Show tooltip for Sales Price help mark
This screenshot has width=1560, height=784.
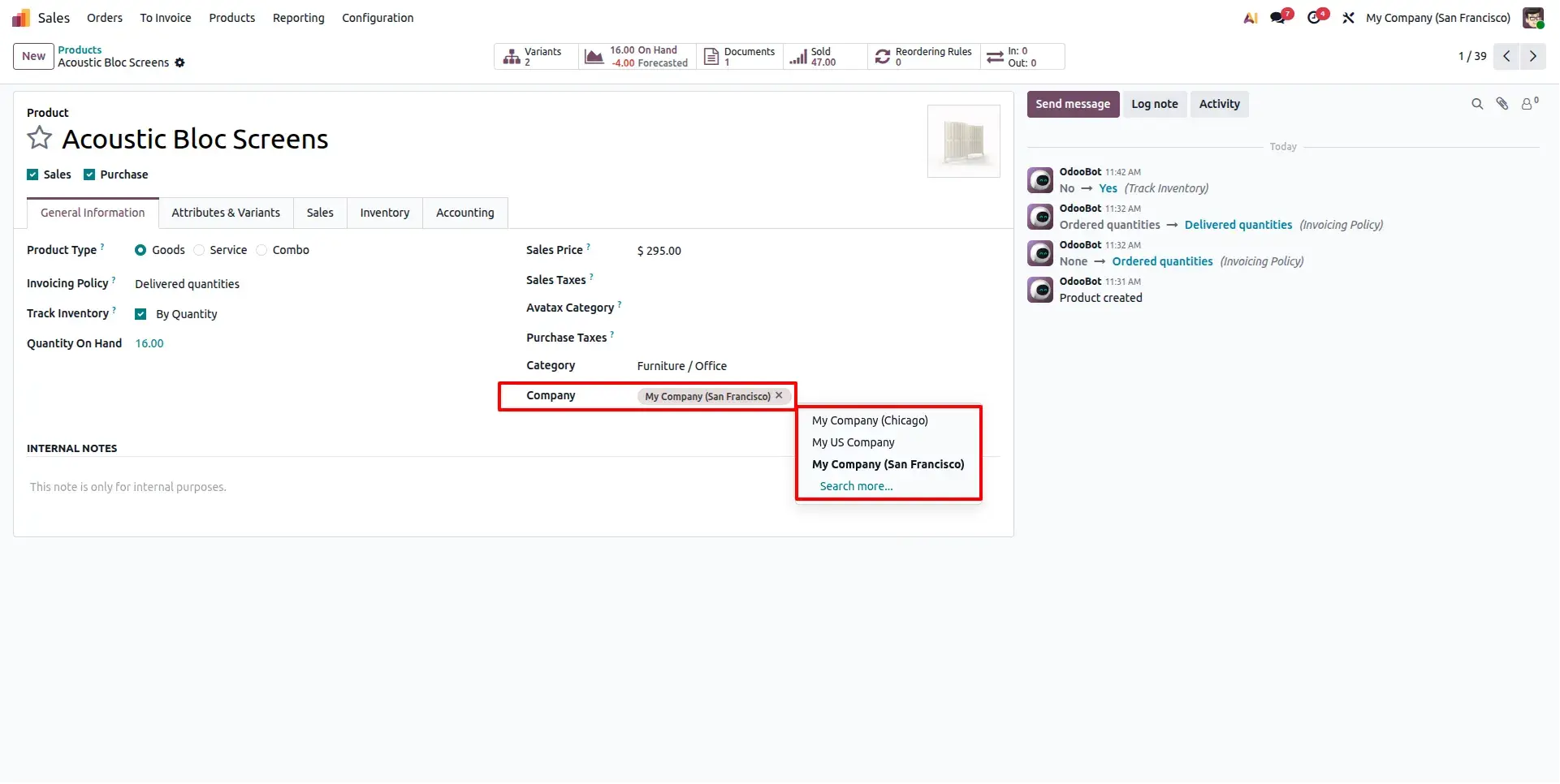589,247
